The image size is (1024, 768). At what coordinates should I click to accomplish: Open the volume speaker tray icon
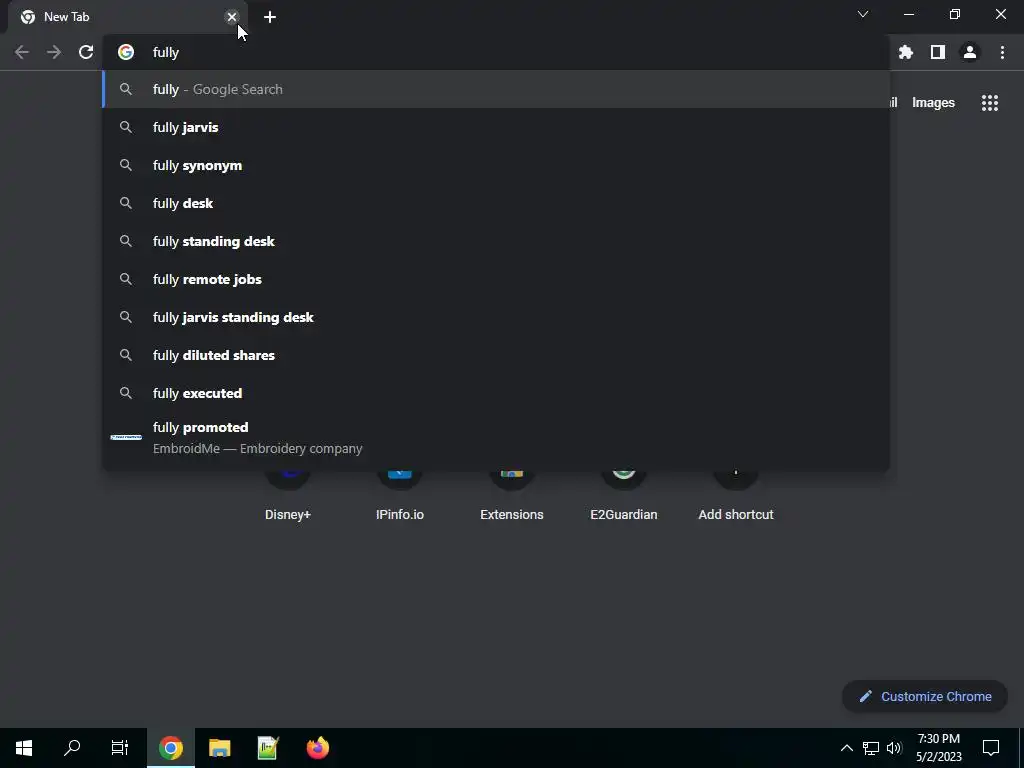point(894,748)
